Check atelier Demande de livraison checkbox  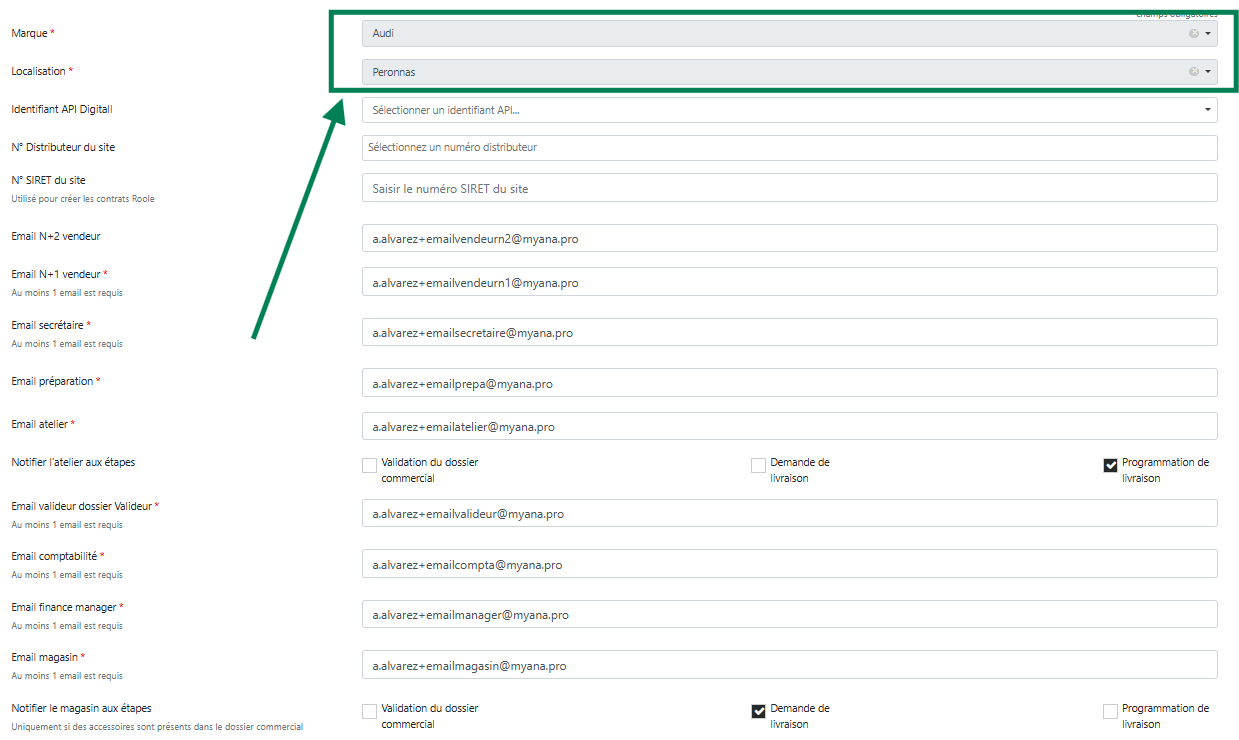tap(758, 465)
